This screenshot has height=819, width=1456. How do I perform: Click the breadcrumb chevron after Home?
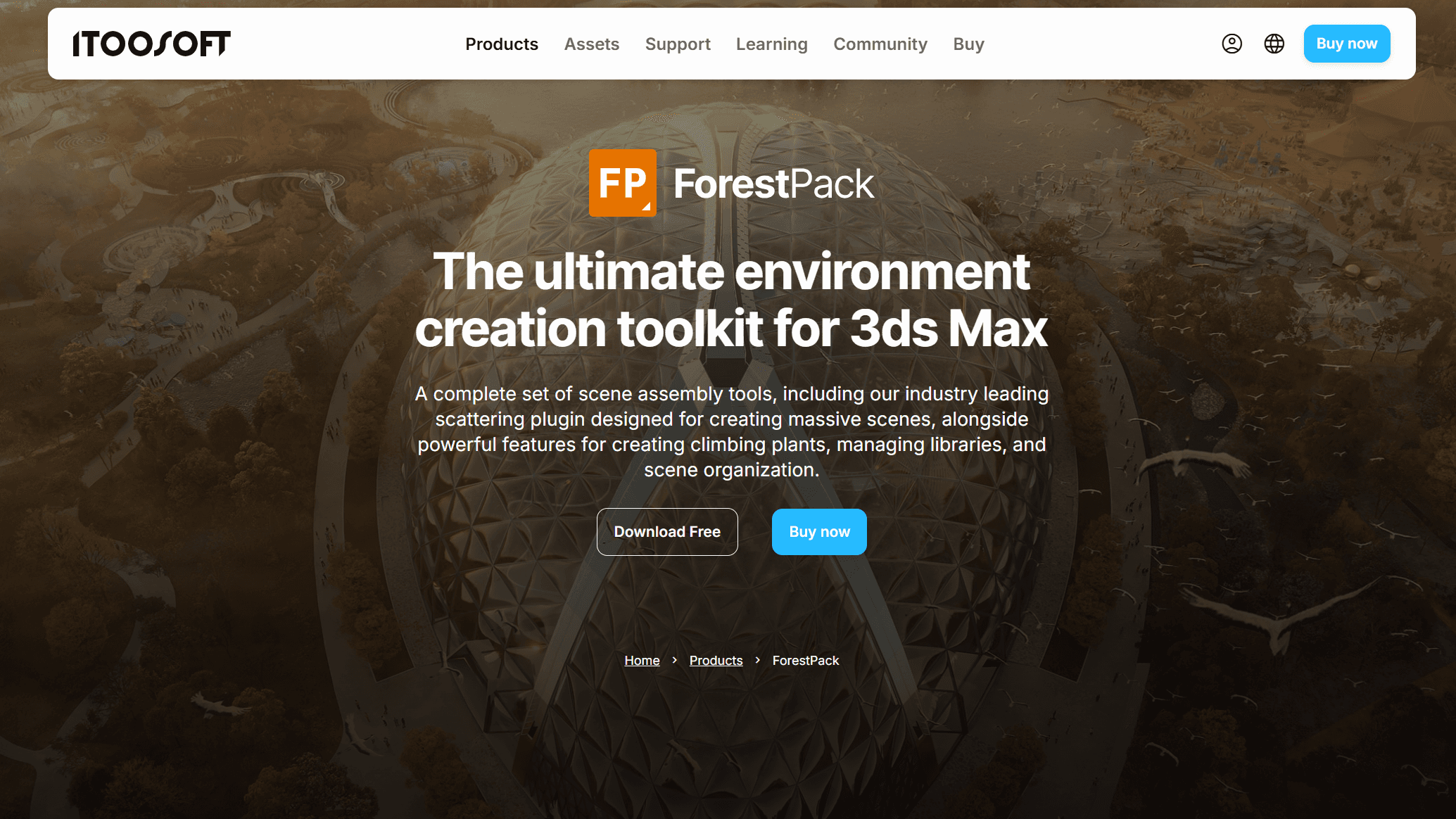[674, 660]
